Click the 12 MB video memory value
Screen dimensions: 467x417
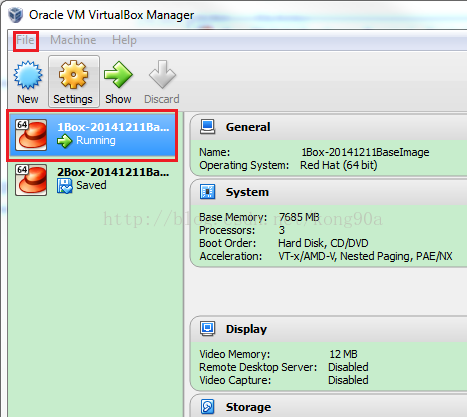tap(343, 354)
